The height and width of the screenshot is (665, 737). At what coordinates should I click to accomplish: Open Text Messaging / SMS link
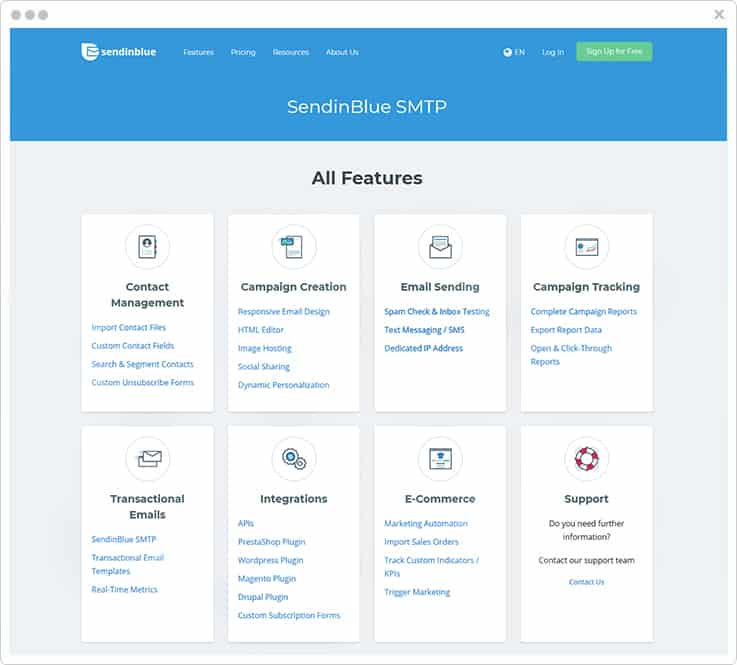point(424,330)
